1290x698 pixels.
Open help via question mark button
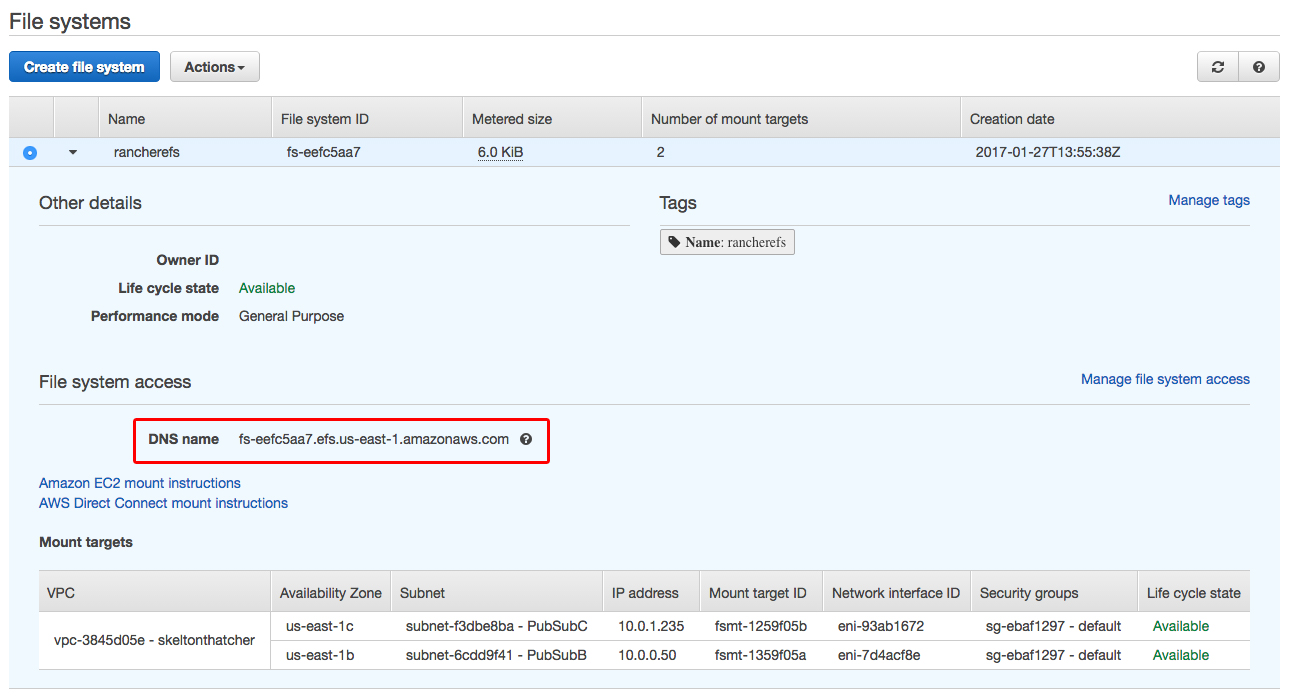[x=1258, y=67]
